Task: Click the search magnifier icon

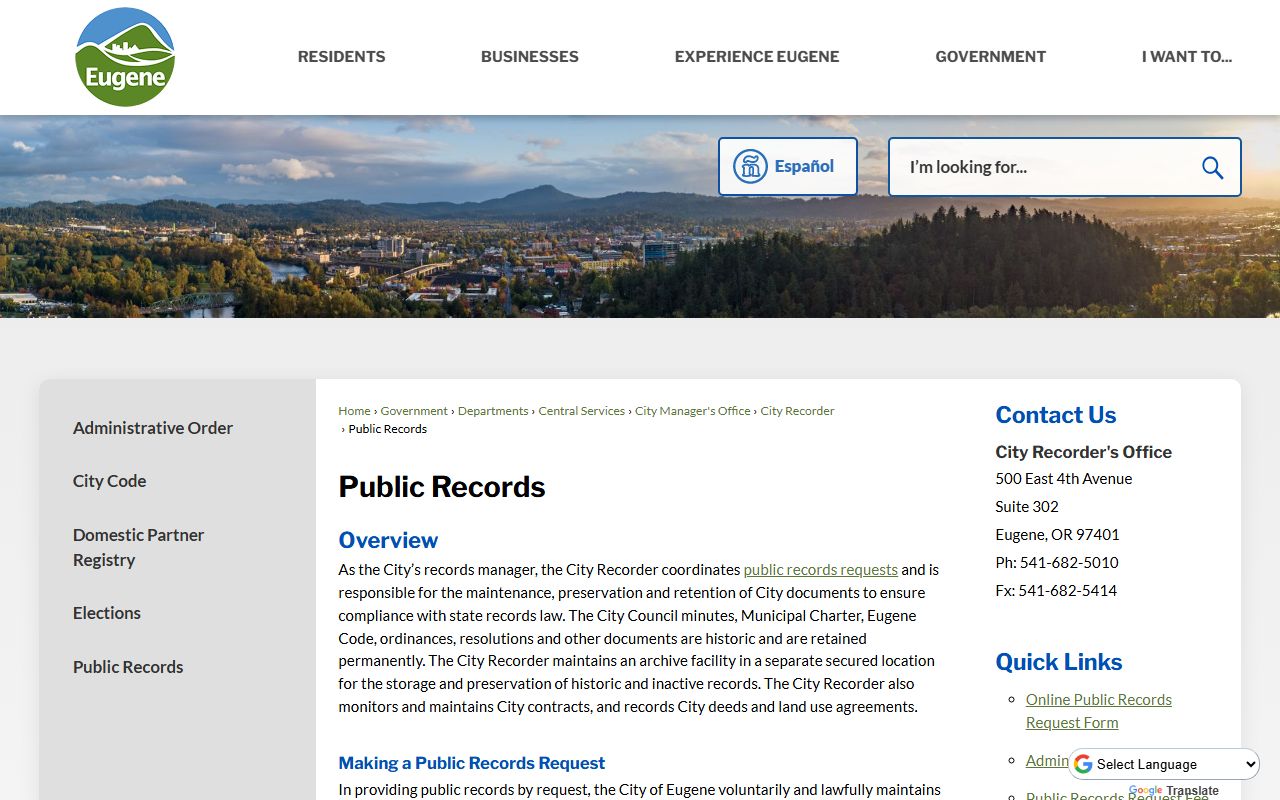Action: (1212, 167)
